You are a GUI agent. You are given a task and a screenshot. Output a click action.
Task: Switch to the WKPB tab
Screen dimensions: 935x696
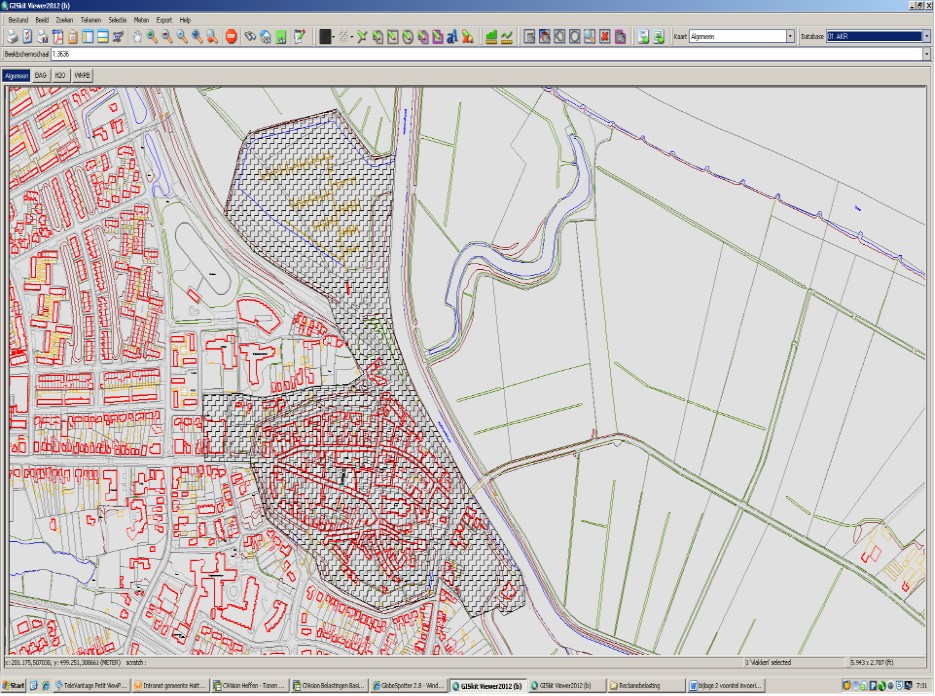[x=80, y=75]
